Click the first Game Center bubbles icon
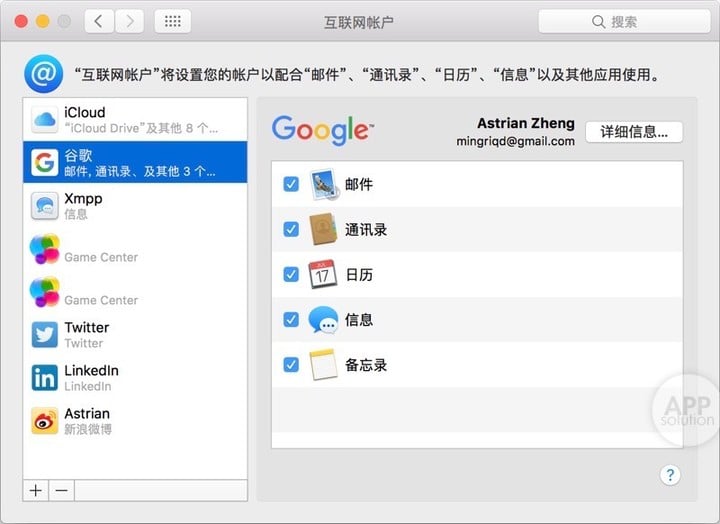This screenshot has width=720, height=524. [45, 248]
